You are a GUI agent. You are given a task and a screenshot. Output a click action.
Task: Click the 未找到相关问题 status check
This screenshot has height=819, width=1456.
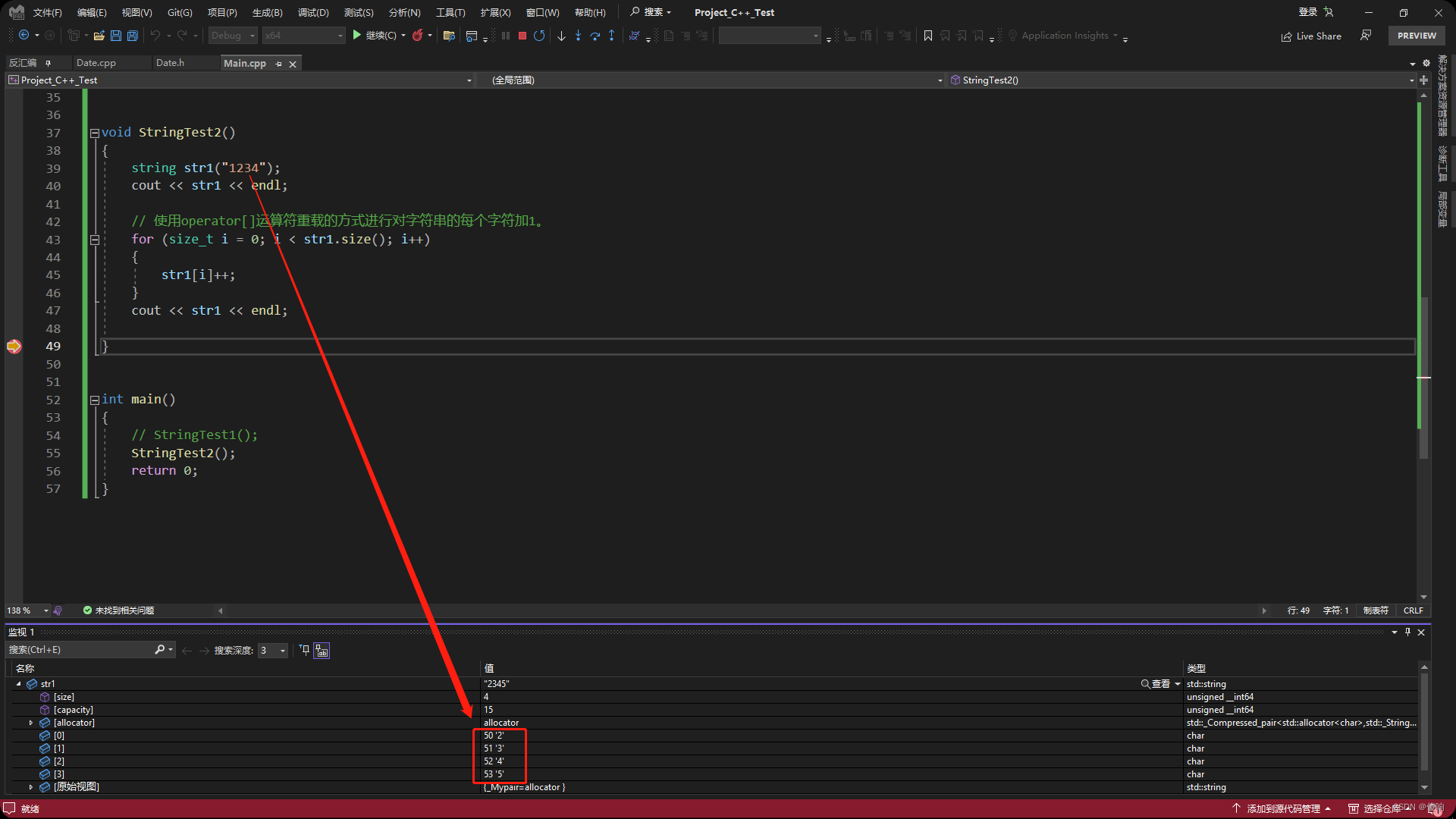coord(118,610)
